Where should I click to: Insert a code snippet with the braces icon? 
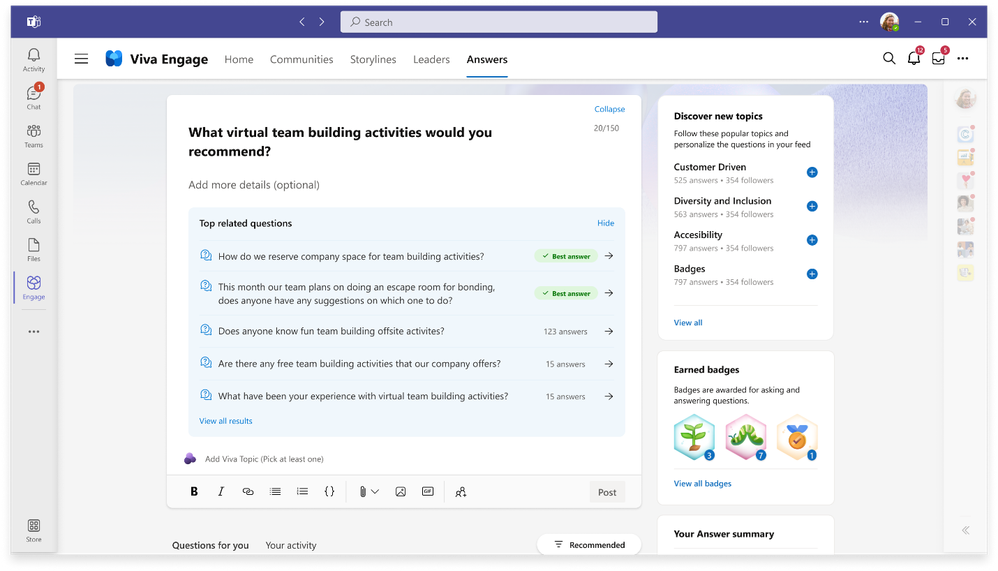329,491
